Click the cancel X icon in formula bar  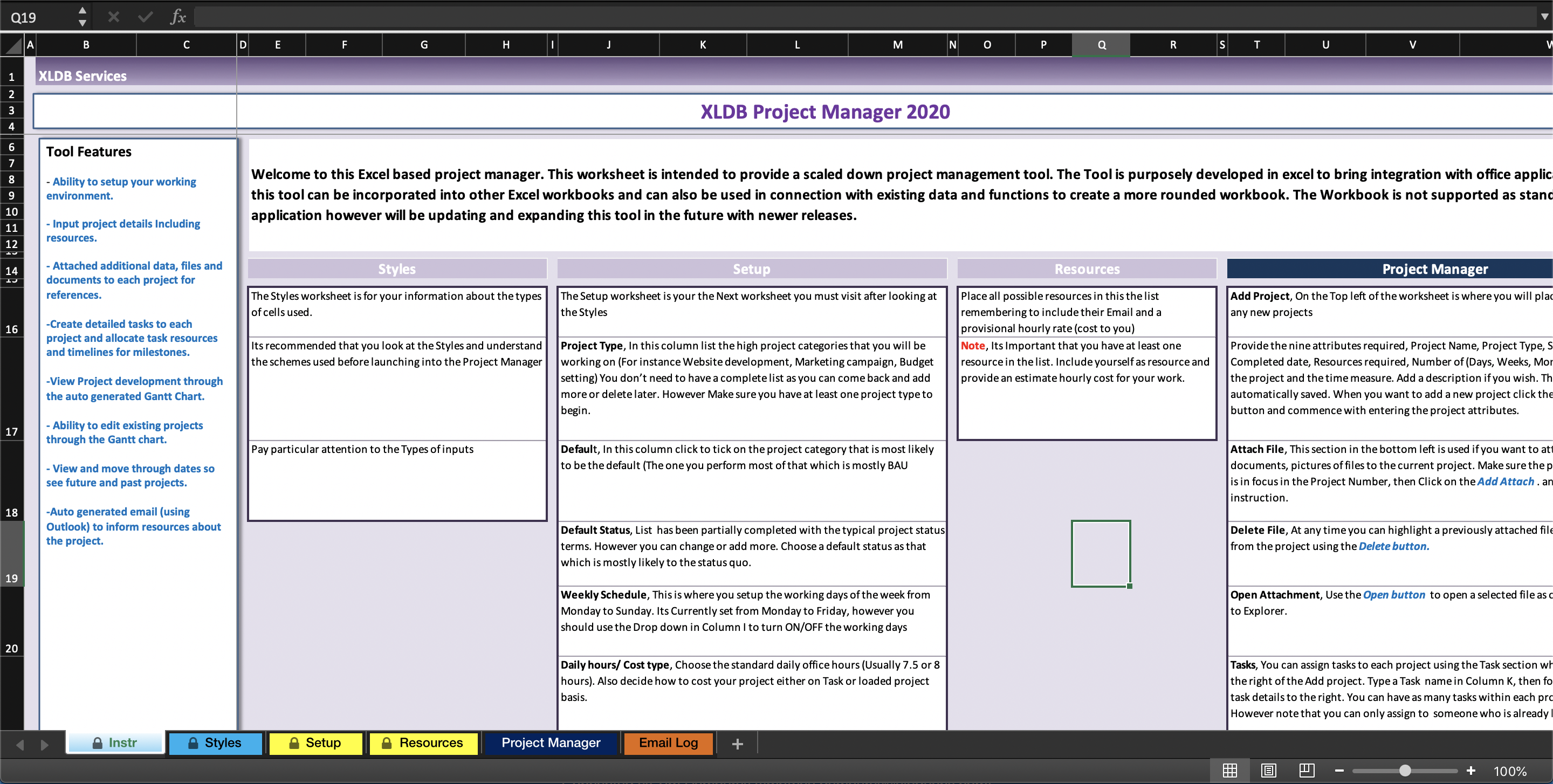[x=113, y=17]
